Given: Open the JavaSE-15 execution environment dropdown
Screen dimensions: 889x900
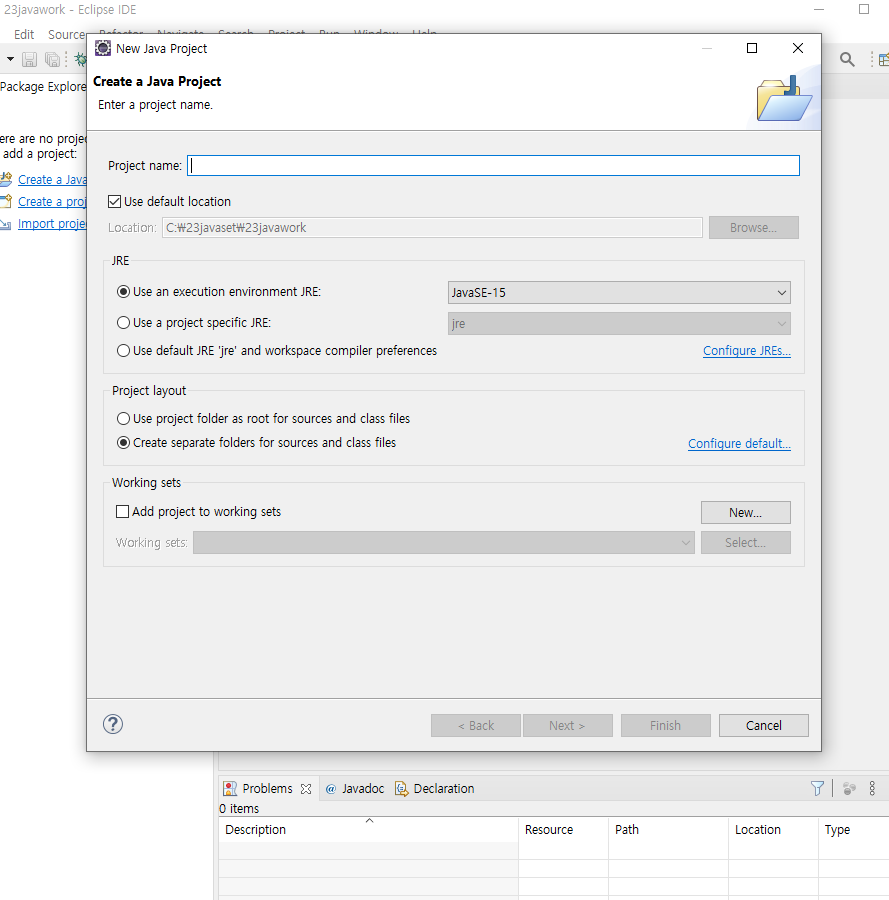Looking at the screenshot, I should (619, 293).
